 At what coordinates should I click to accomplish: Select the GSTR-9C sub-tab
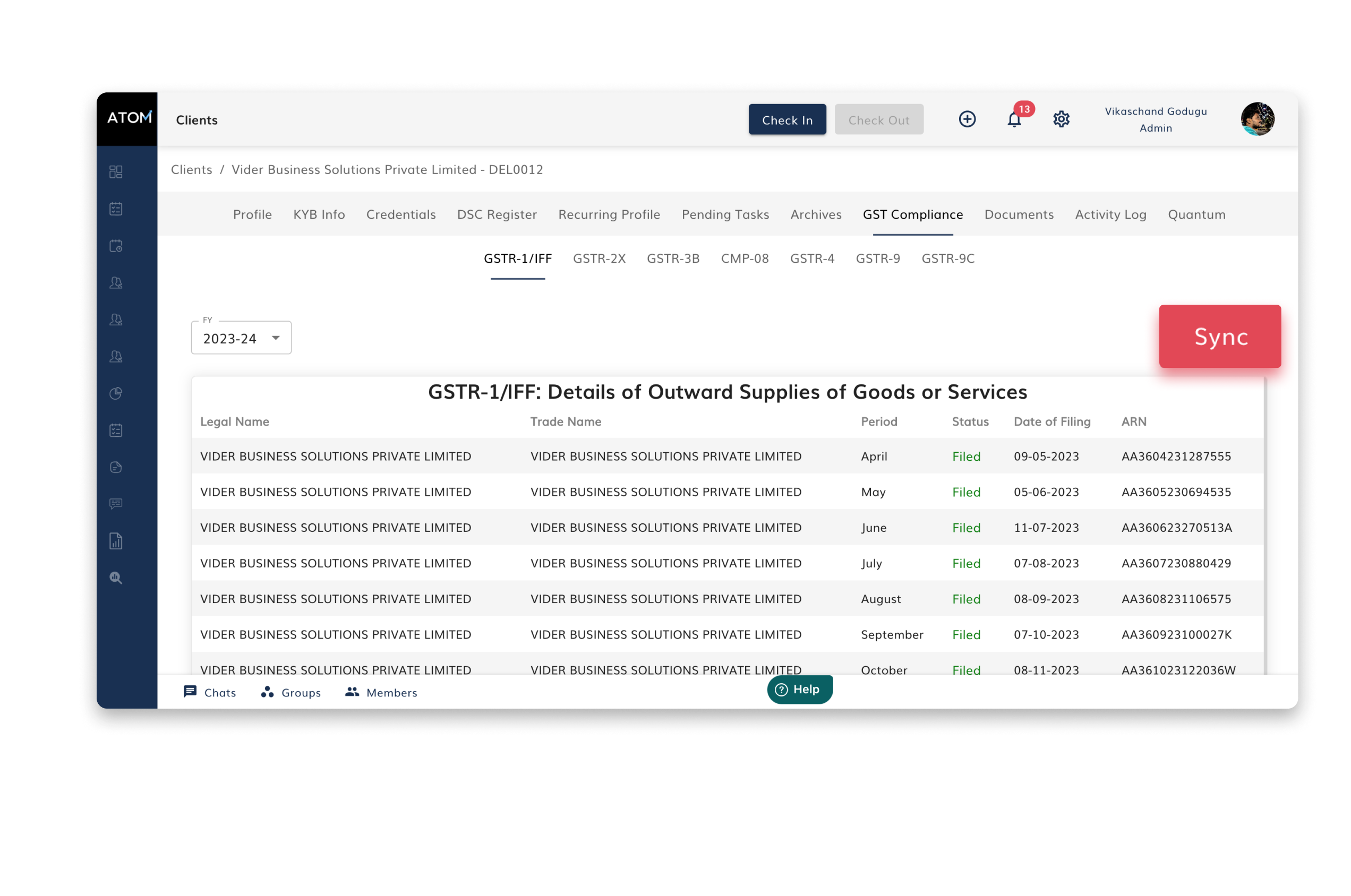(x=948, y=259)
